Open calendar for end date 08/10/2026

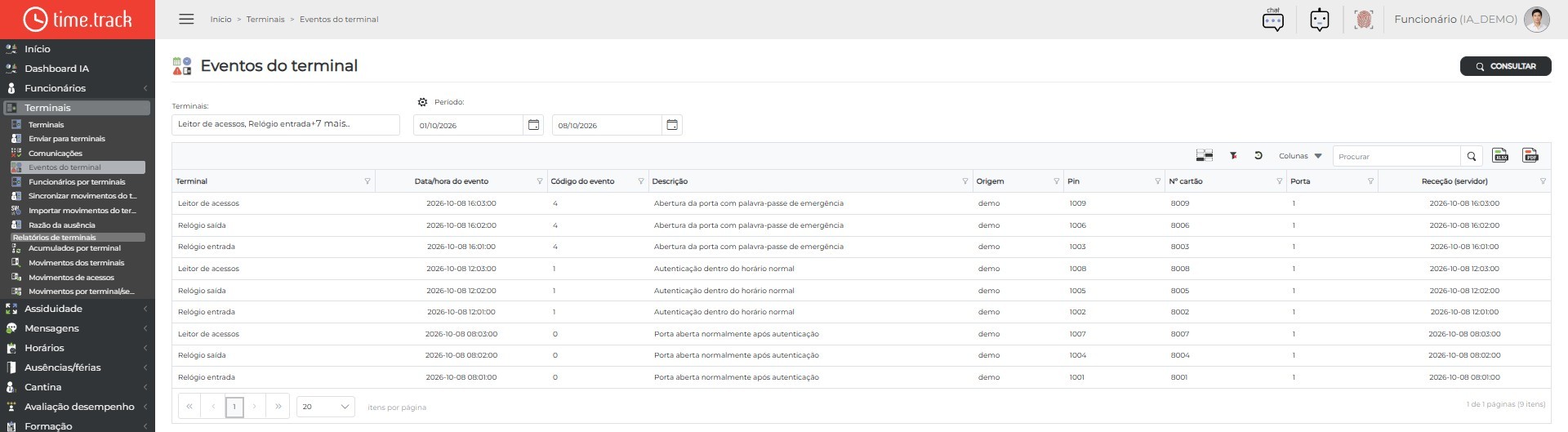click(x=672, y=125)
